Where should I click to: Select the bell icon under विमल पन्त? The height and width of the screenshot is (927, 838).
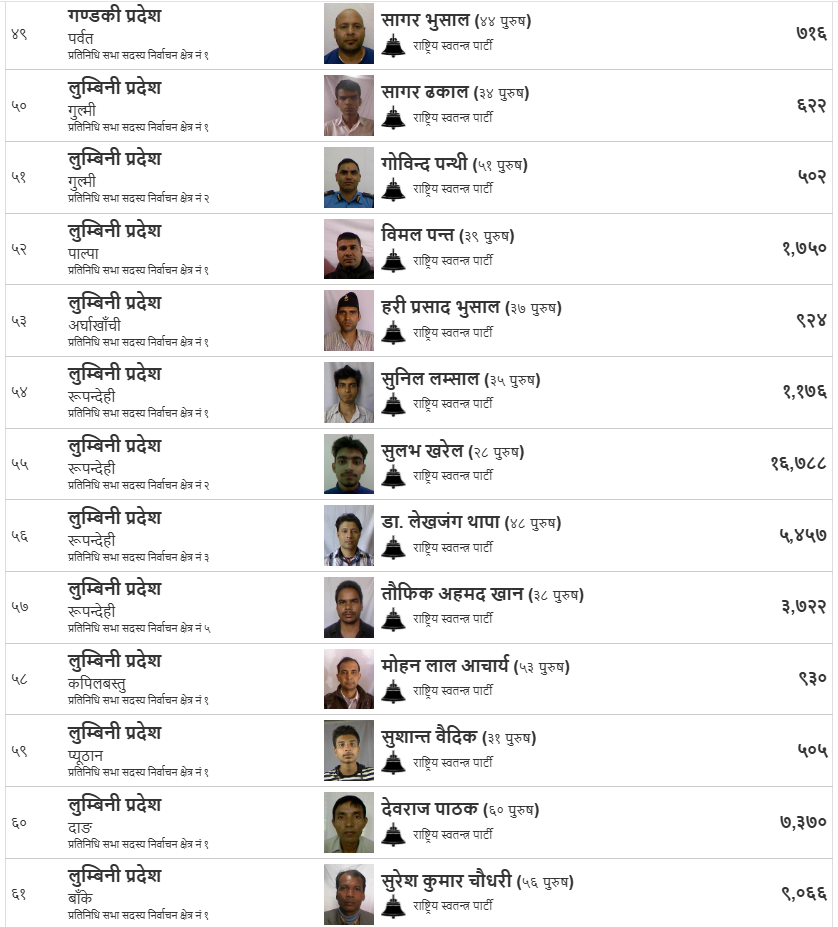(x=393, y=261)
